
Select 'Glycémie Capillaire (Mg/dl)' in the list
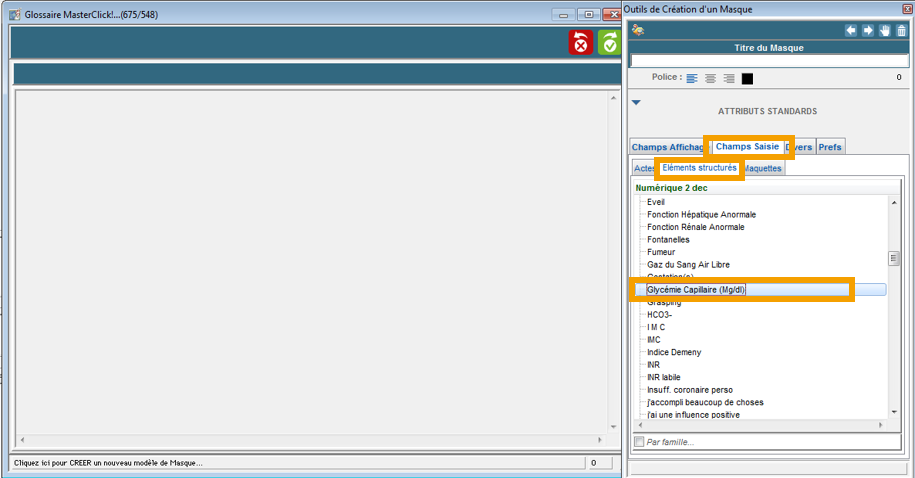tap(696, 290)
